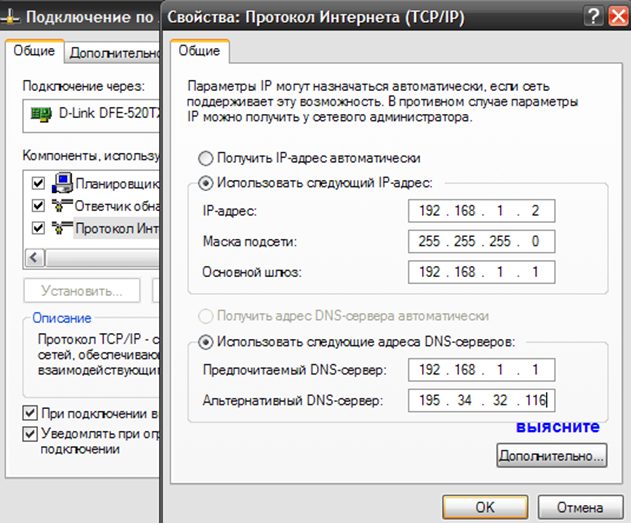Screen dimensions: 631x523
Task: Click the Маска подсети field
Action: [481, 241]
